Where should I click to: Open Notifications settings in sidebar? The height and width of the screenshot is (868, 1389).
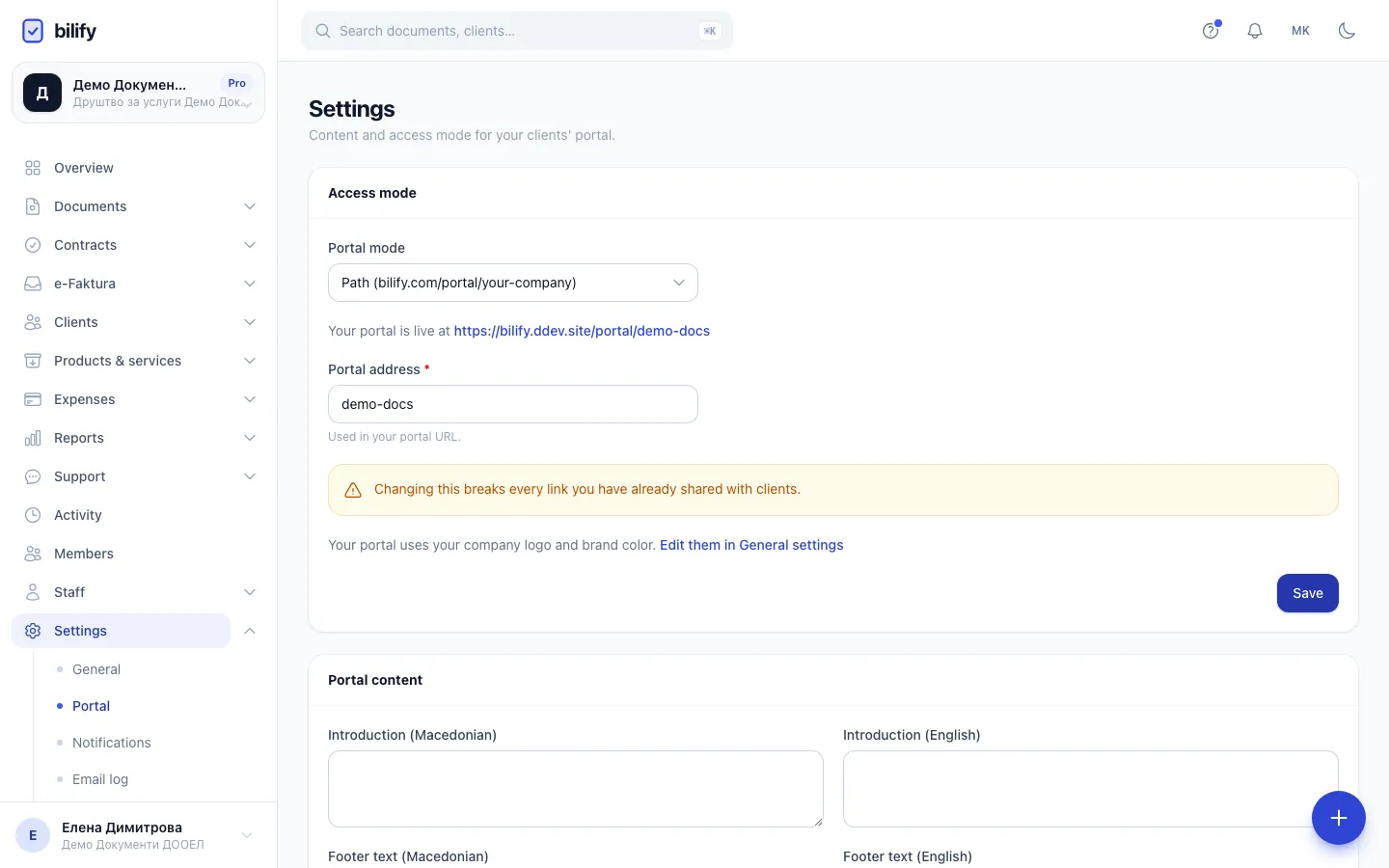click(x=112, y=743)
